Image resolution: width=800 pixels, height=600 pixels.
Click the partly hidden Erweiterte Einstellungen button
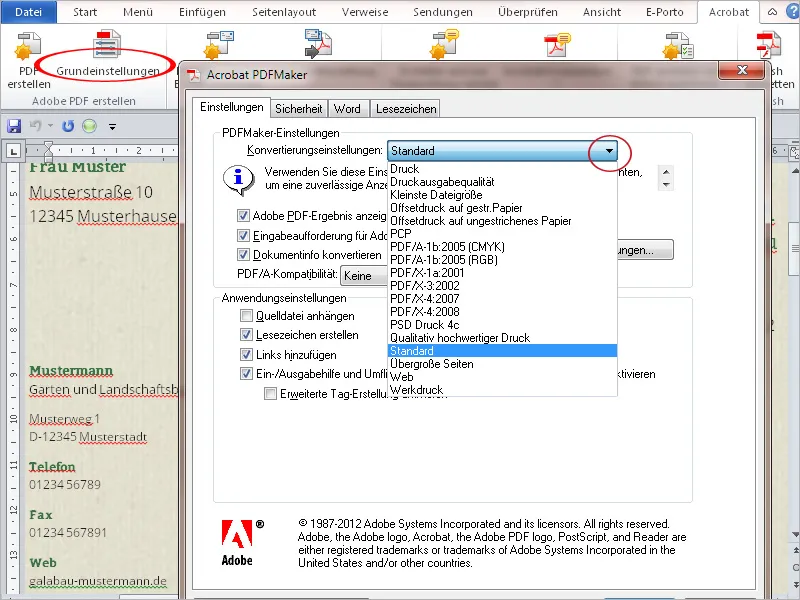(645, 250)
